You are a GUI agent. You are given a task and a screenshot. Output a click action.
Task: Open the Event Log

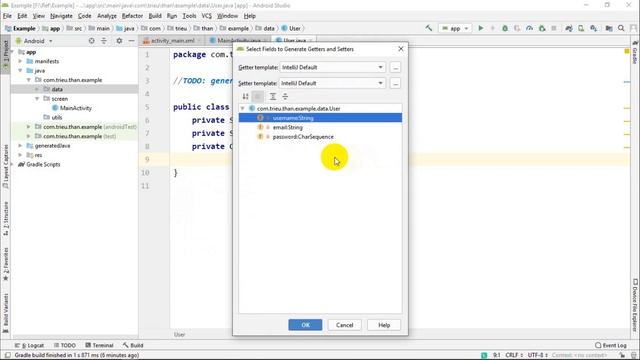coord(611,345)
